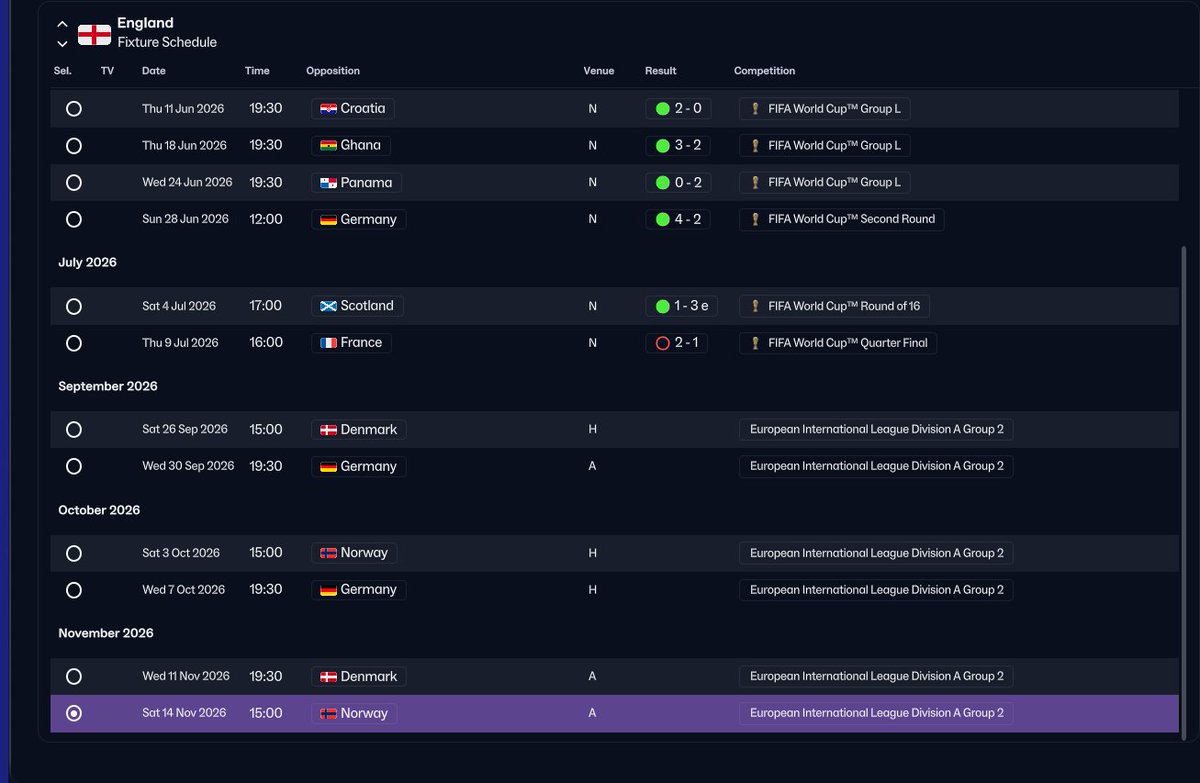Image resolution: width=1200 pixels, height=783 pixels.
Task: Select the radio button for the Ghana fixture
Action: point(74,146)
